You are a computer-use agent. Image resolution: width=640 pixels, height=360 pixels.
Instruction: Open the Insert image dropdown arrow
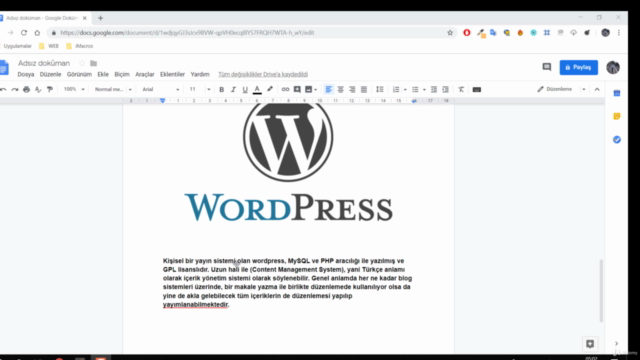click(316, 89)
